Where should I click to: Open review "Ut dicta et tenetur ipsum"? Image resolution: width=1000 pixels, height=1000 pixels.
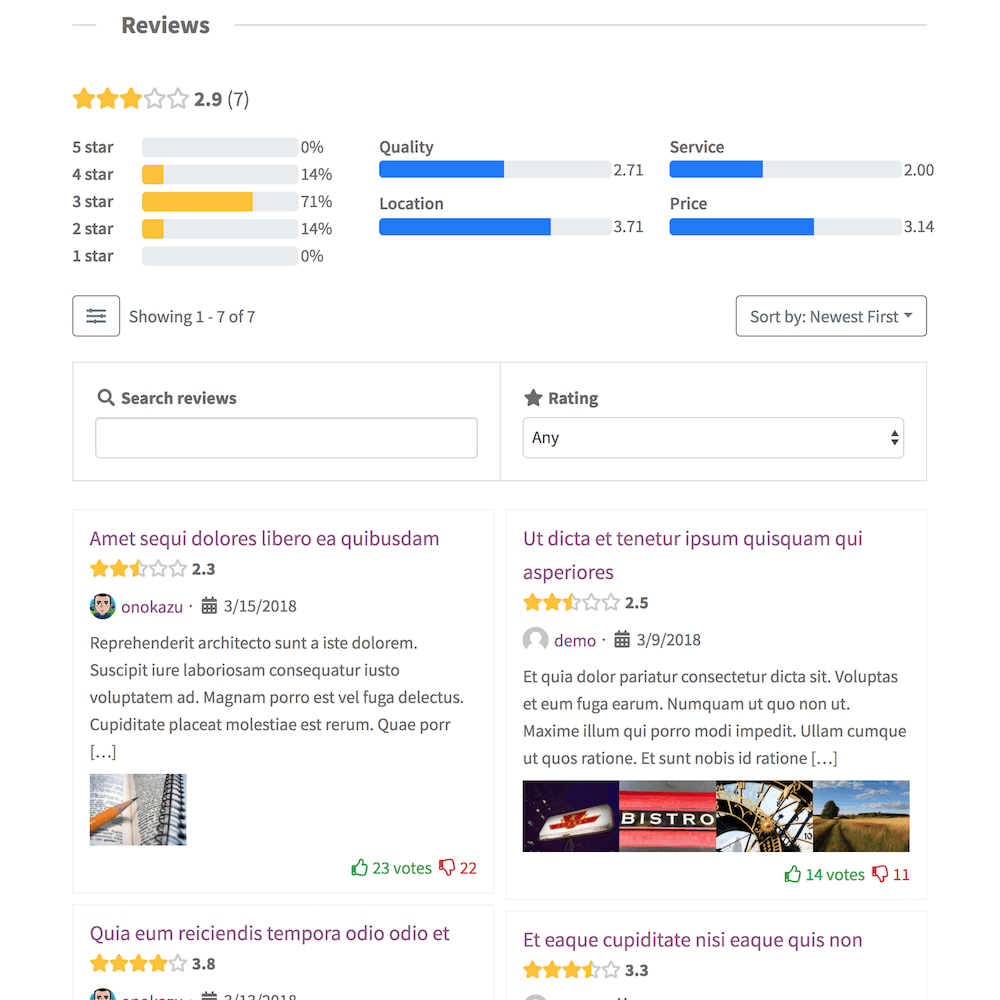pyautogui.click(x=693, y=555)
